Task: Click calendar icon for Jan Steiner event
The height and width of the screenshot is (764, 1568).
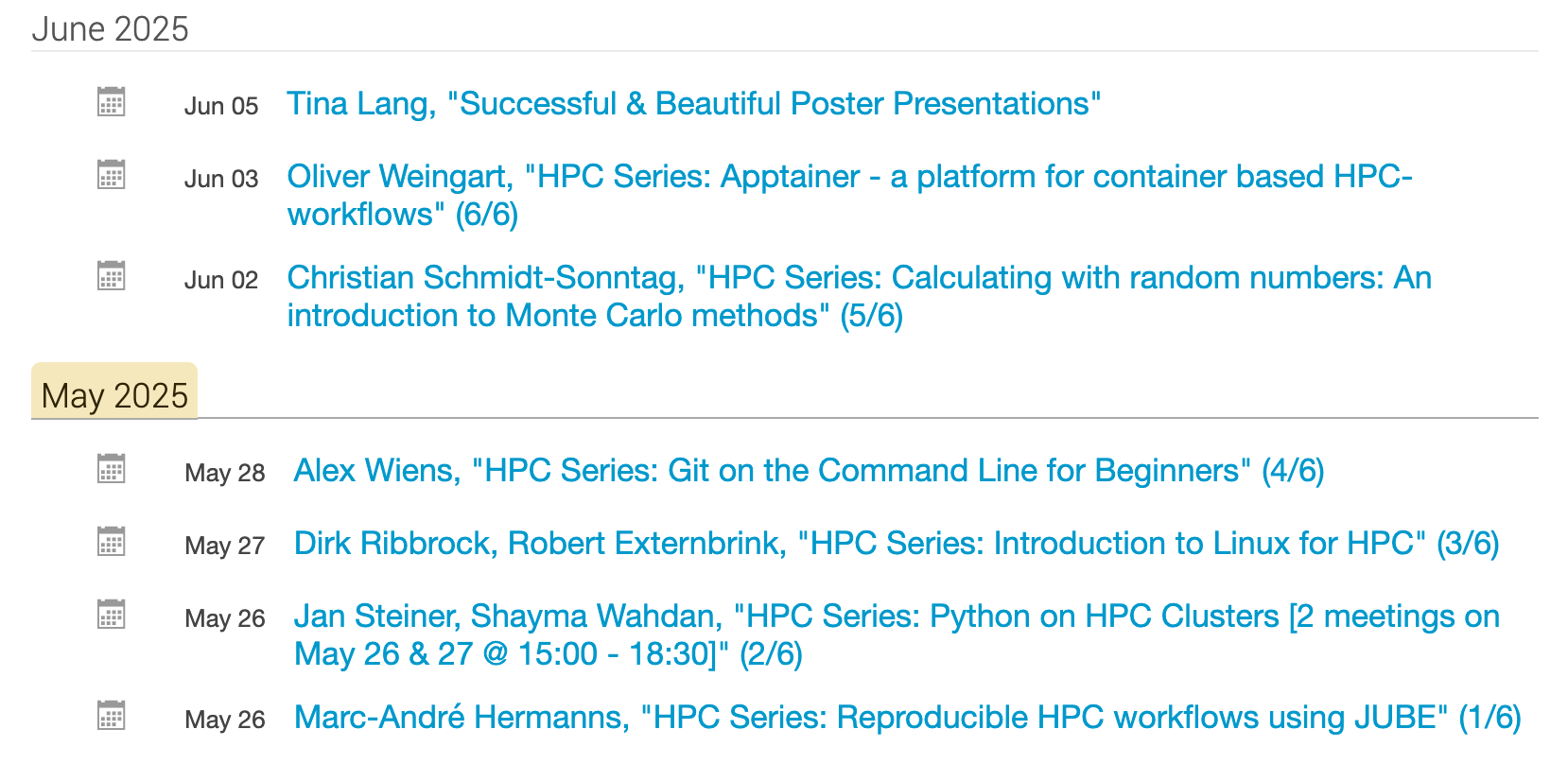Action: coord(111,614)
